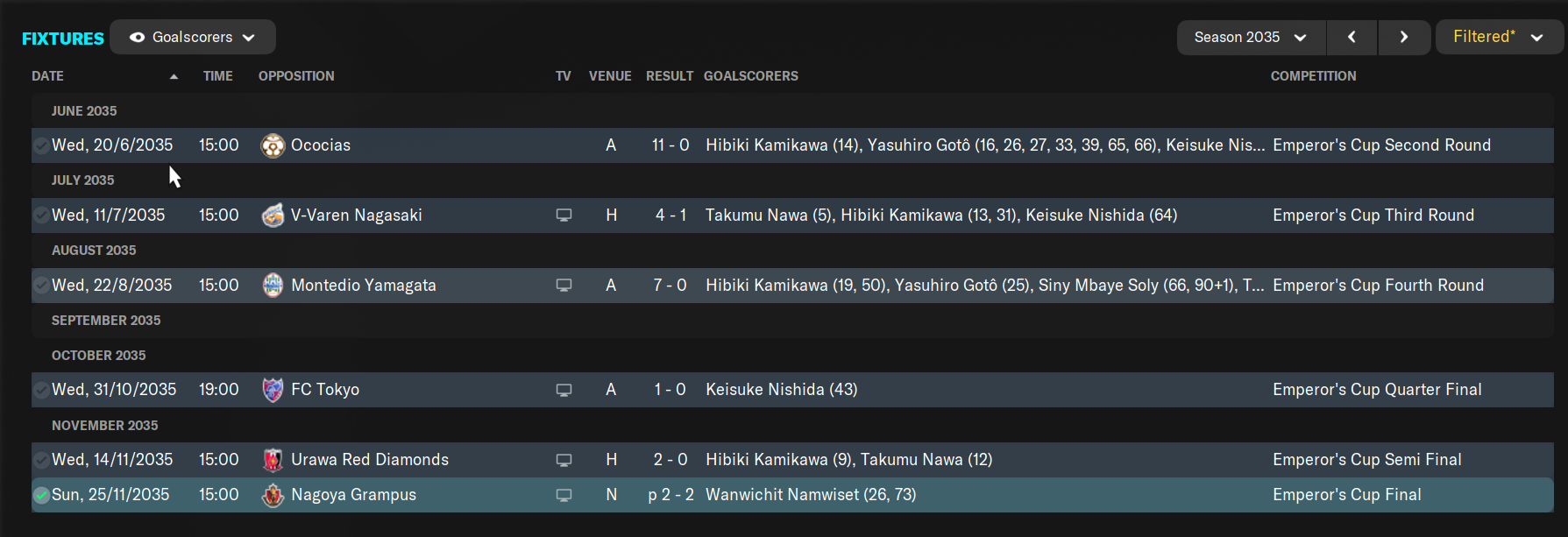Go to next season with right arrow
Viewport: 1568px width, 537px height.
pyautogui.click(x=1404, y=37)
